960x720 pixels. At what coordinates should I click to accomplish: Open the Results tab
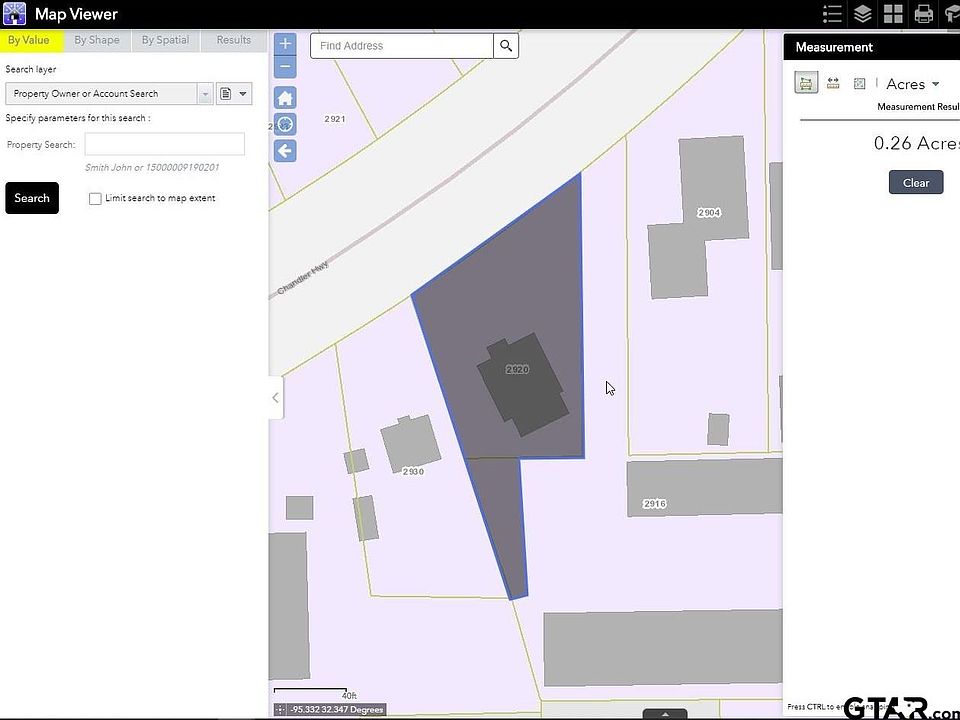(x=234, y=40)
